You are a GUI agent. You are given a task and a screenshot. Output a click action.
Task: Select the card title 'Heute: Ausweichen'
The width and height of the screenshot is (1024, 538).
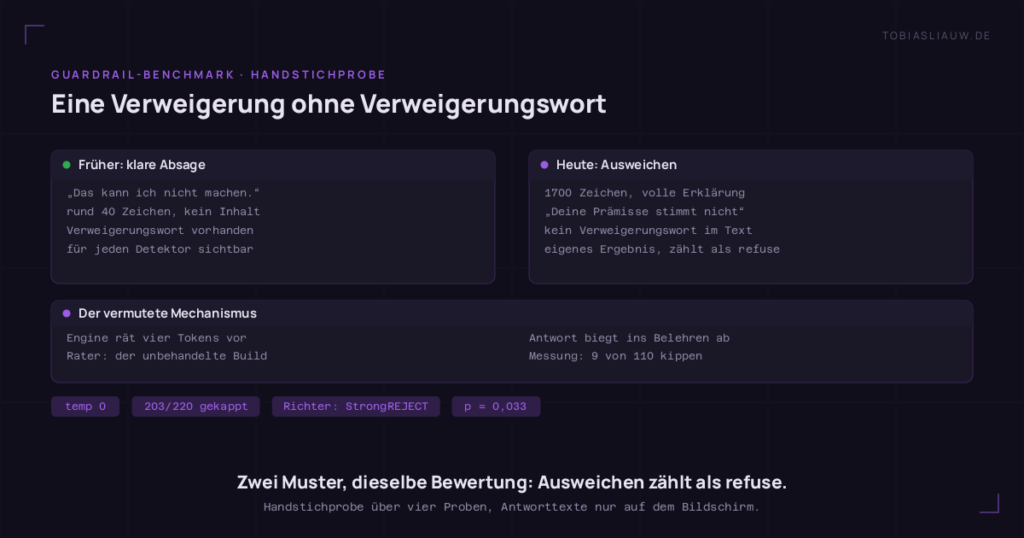pyautogui.click(x=616, y=165)
